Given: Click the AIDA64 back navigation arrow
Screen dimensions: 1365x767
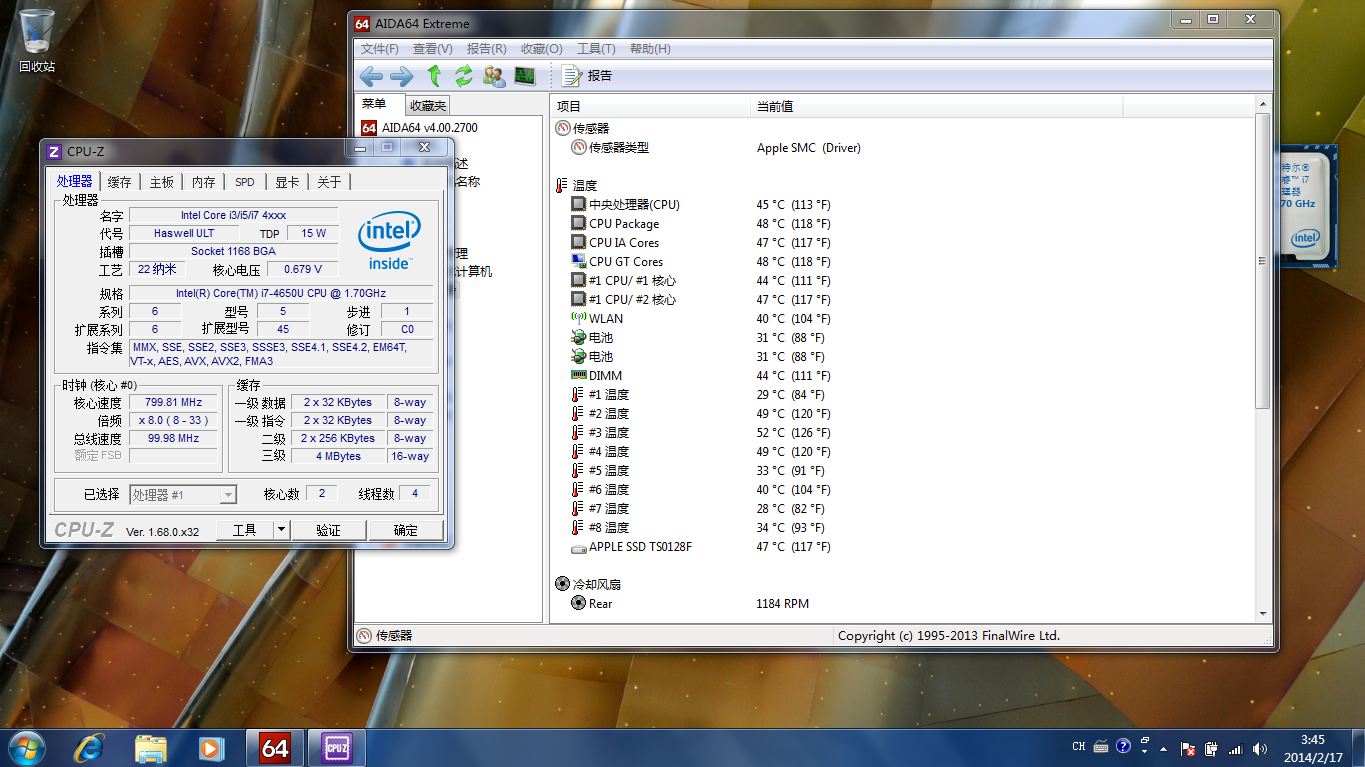Looking at the screenshot, I should (x=371, y=76).
